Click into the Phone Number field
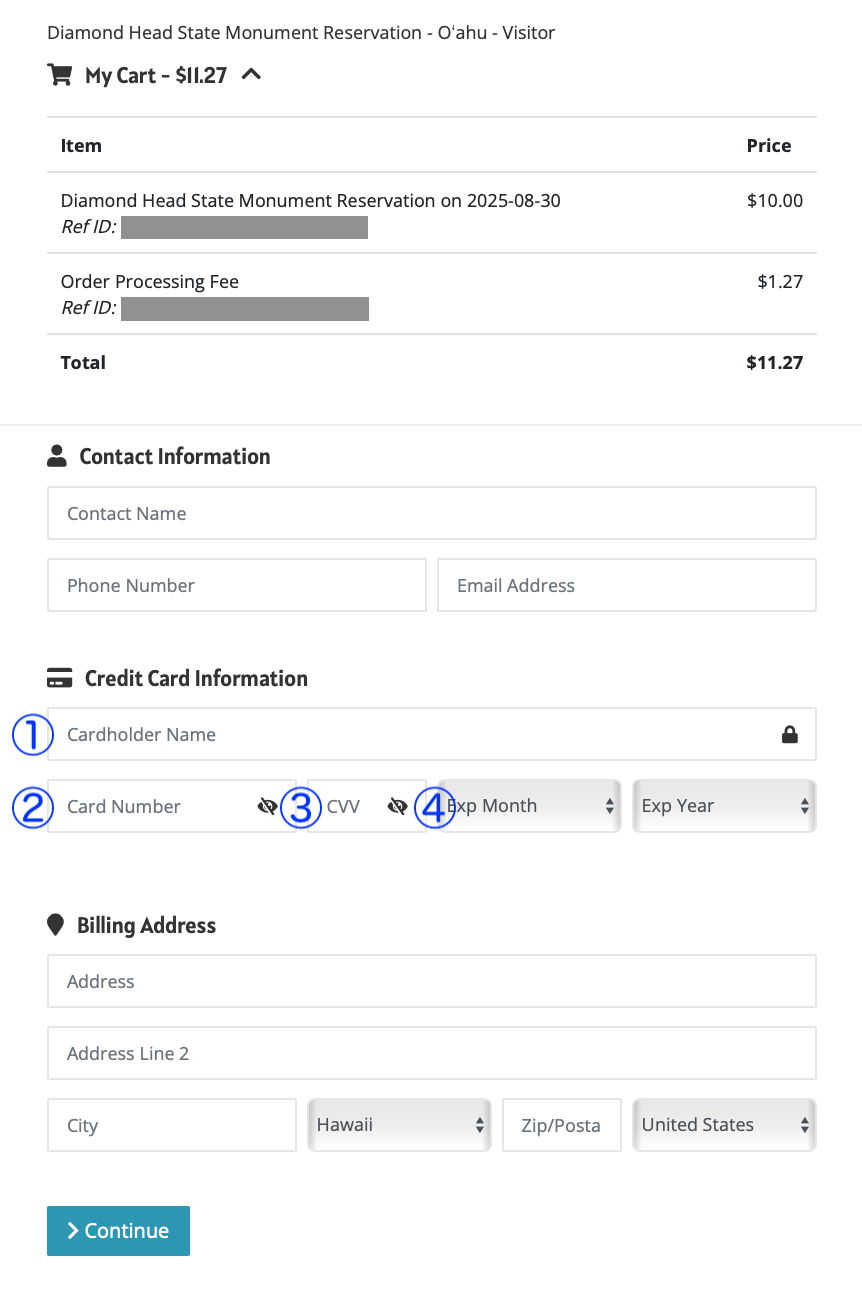The image size is (862, 1291). point(236,586)
